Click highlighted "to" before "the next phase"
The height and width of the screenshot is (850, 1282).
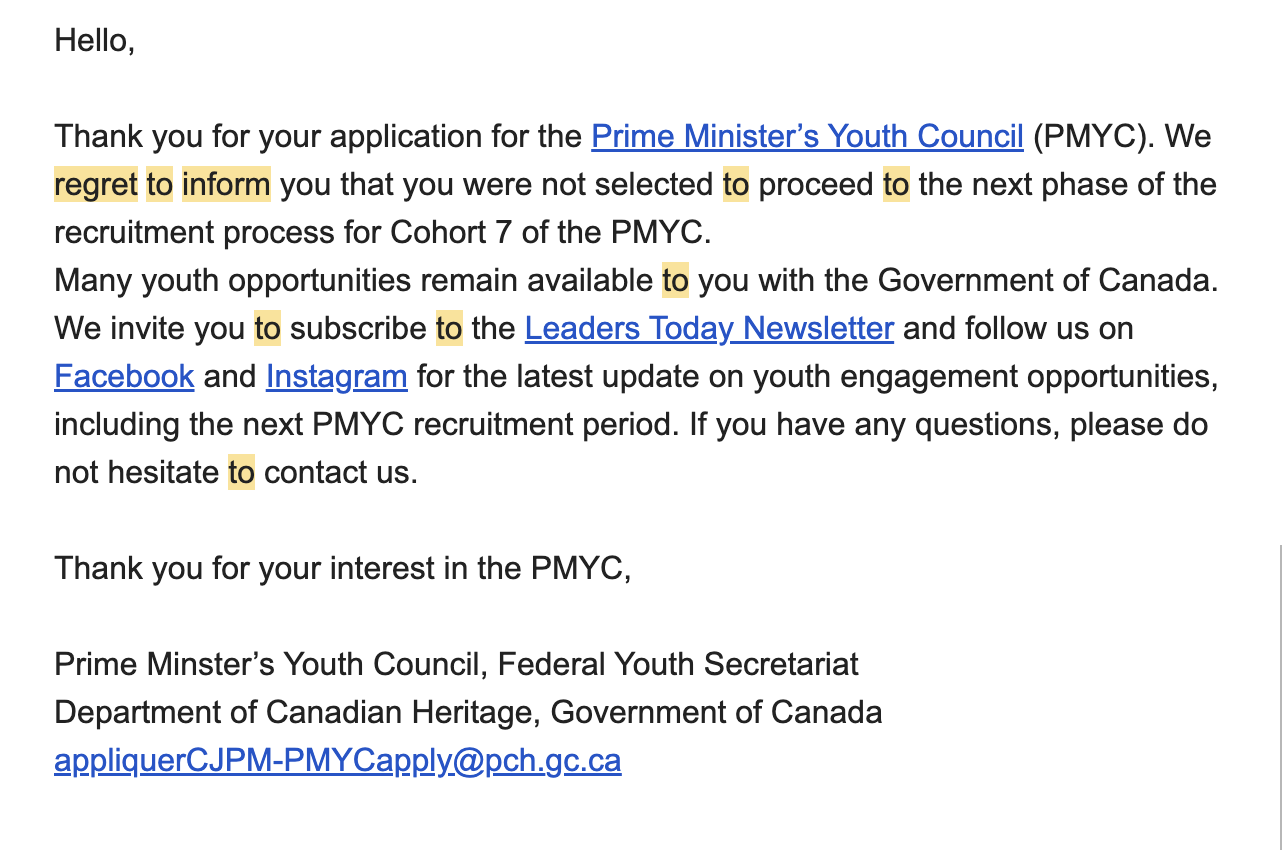click(x=896, y=184)
